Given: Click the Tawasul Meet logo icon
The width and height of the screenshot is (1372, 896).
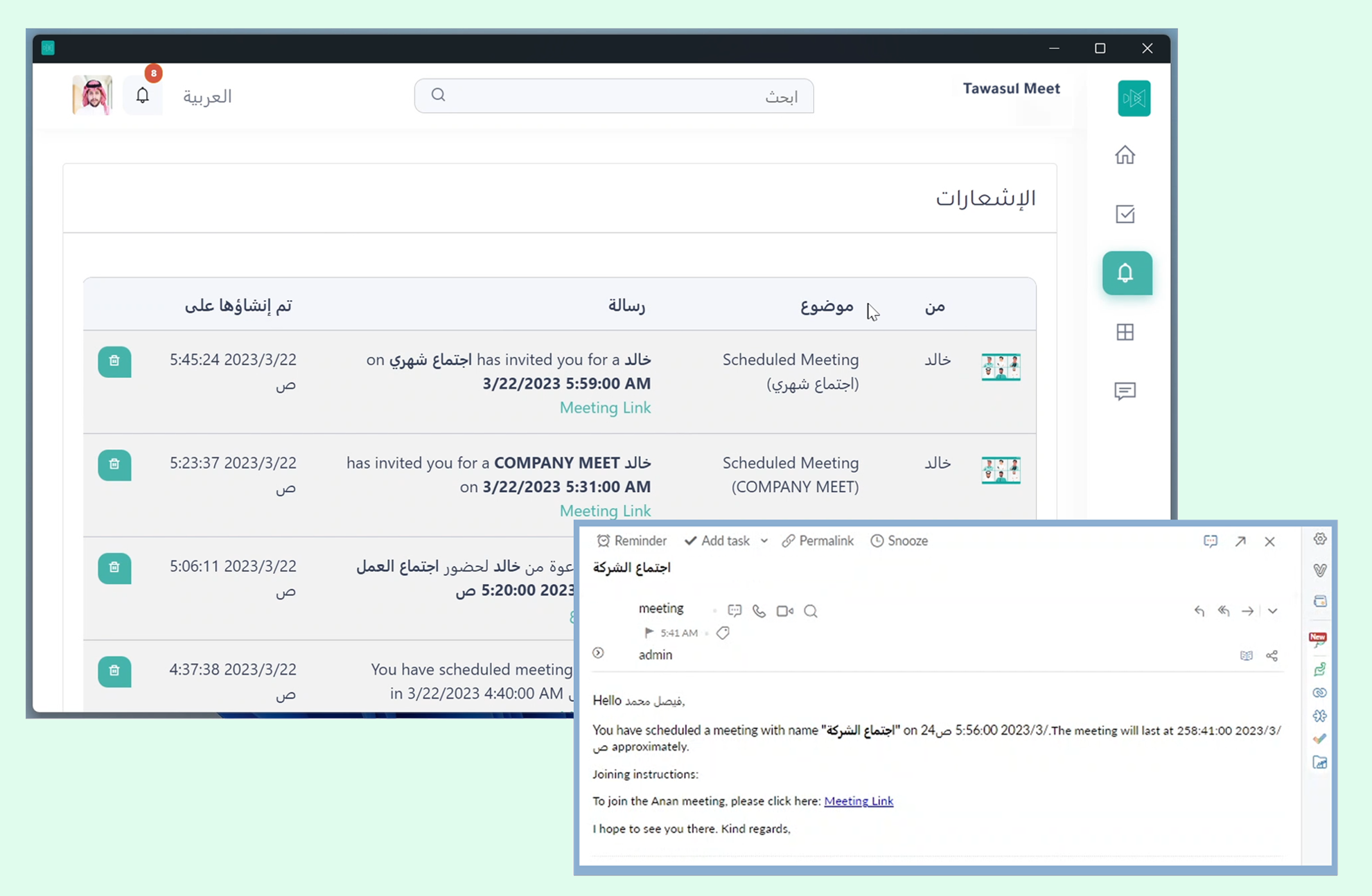Looking at the screenshot, I should point(1134,98).
